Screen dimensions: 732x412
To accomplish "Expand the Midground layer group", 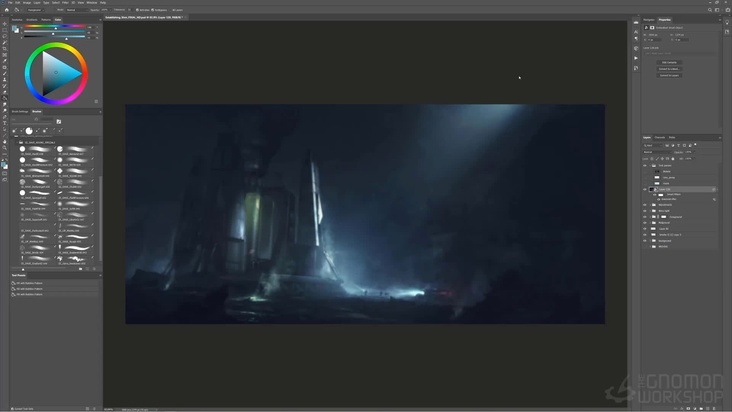I will coord(650,223).
